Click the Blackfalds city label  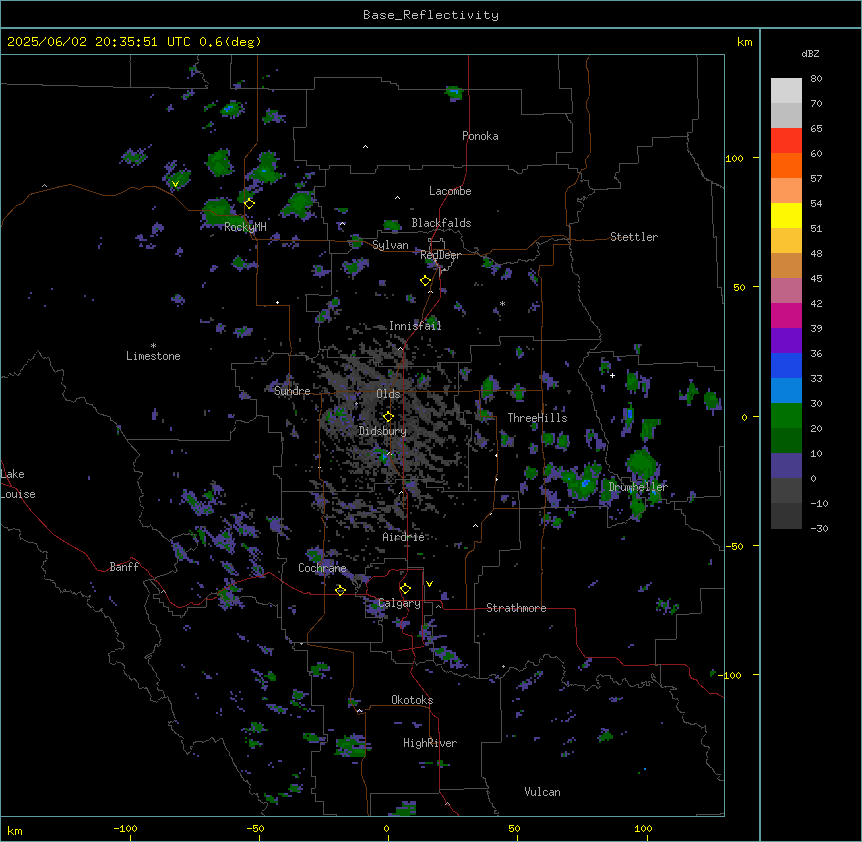[x=441, y=223]
